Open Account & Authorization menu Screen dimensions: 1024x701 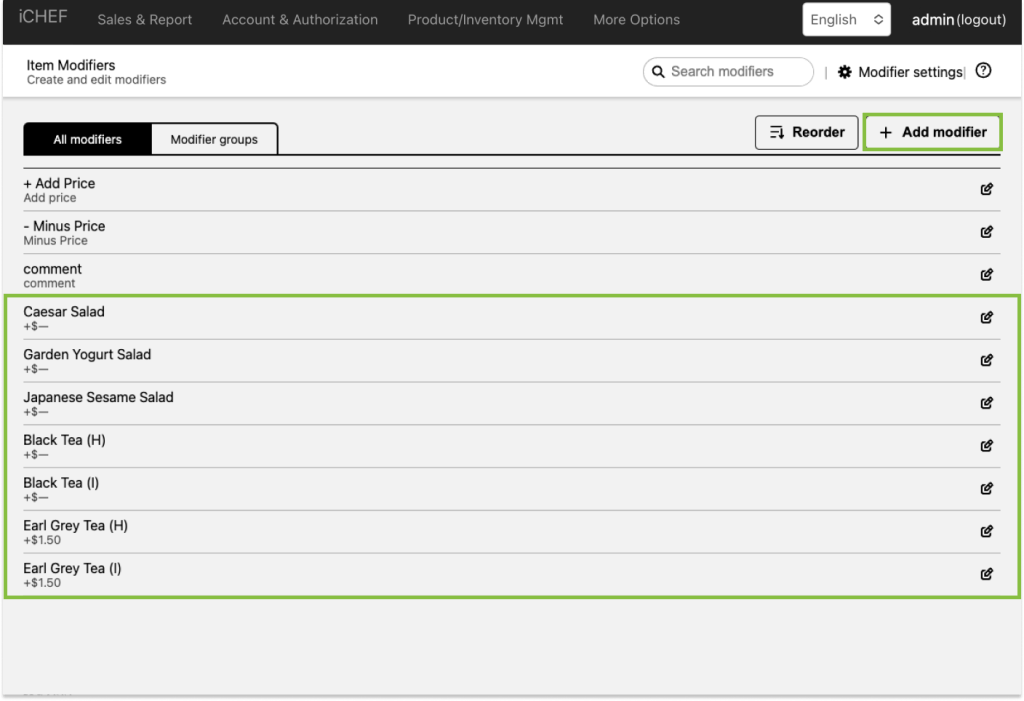(x=300, y=20)
